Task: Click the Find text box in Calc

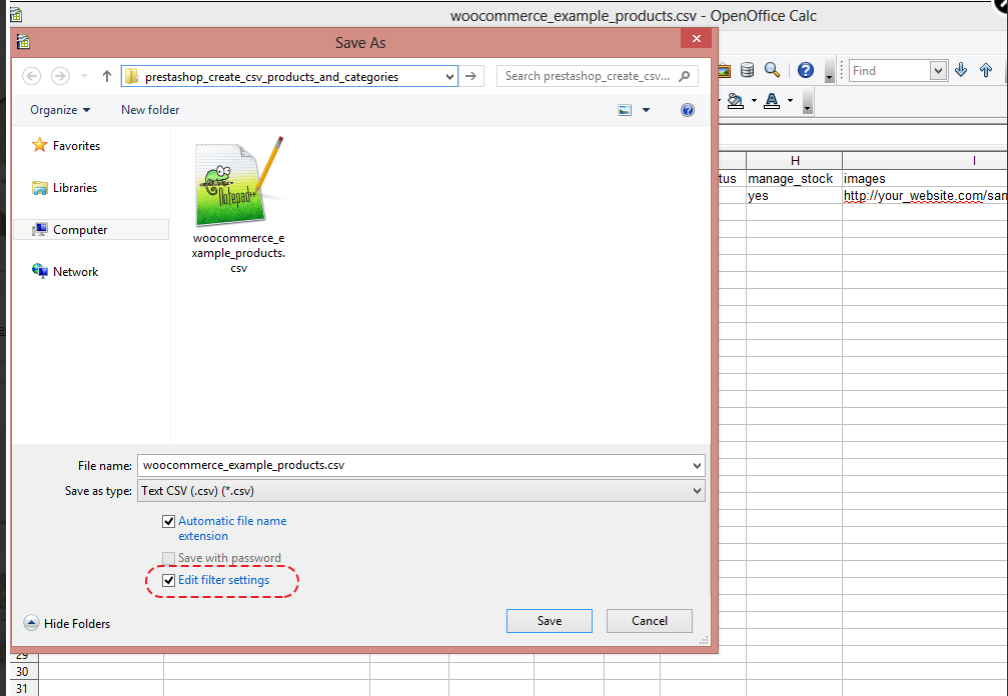Action: [x=890, y=71]
